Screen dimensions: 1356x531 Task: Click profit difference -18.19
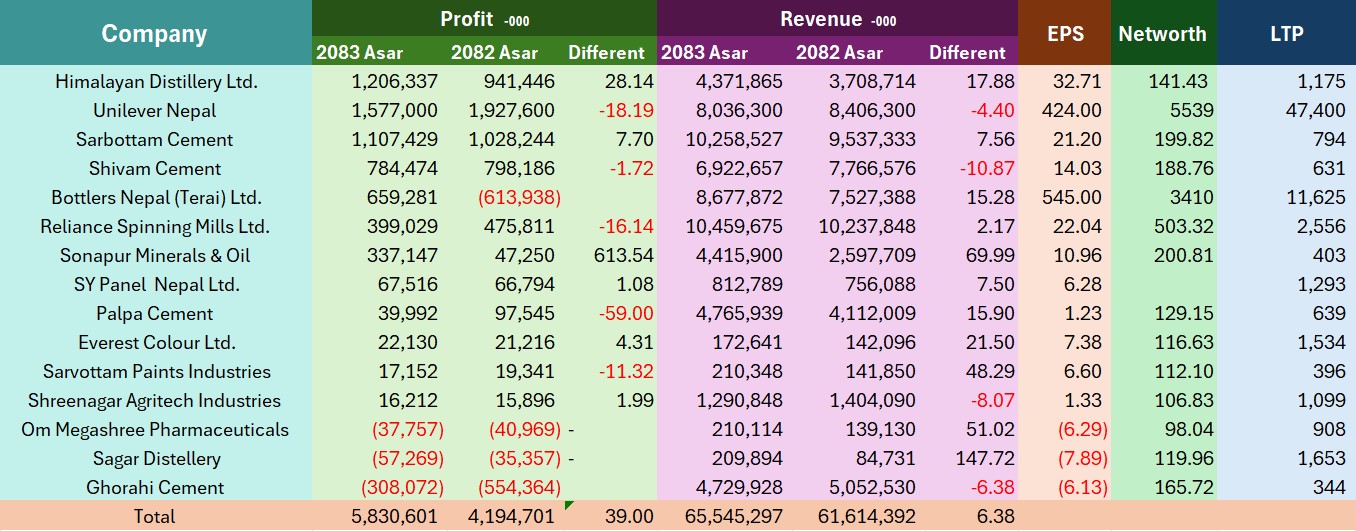(x=626, y=110)
